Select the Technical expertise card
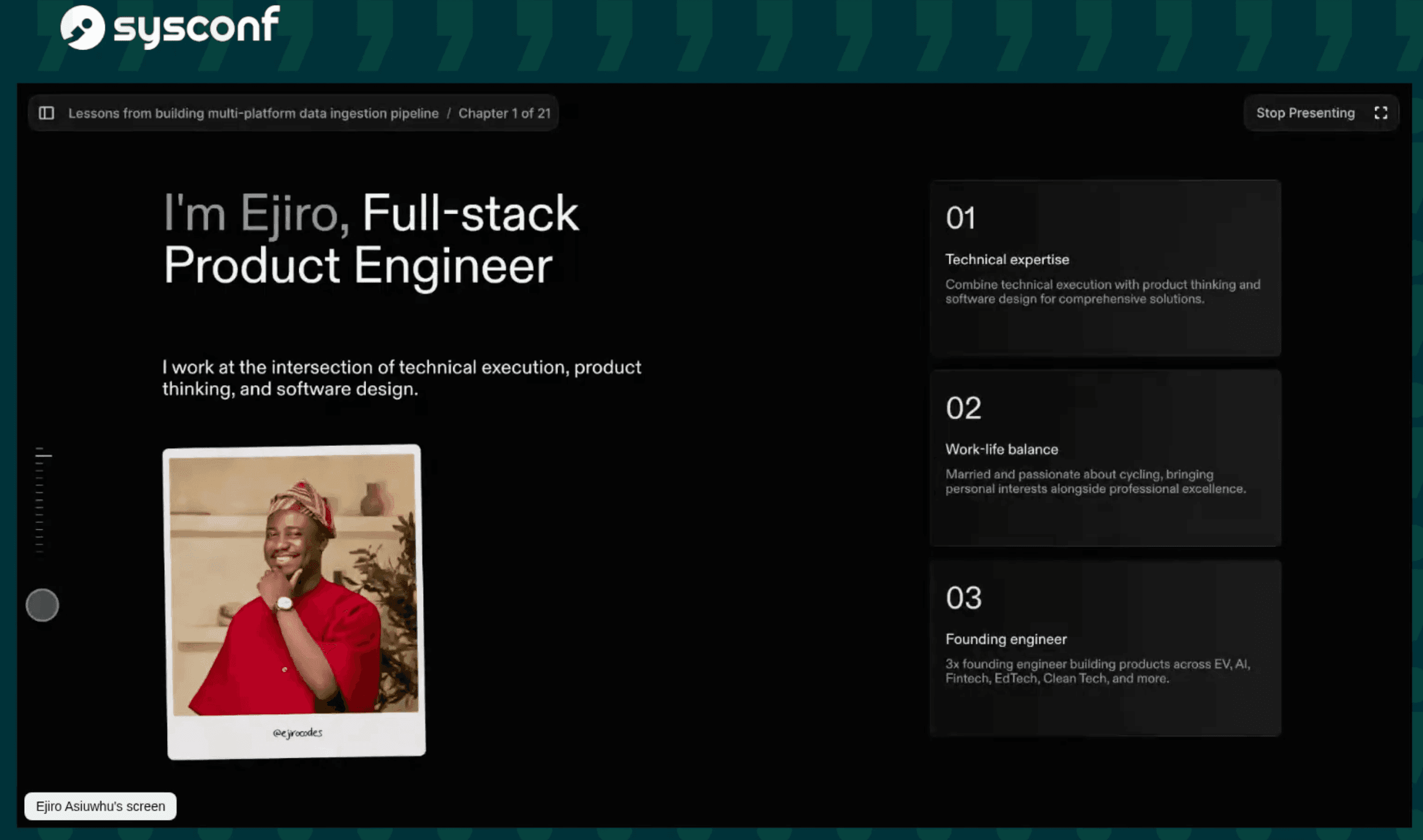 pyautogui.click(x=1105, y=268)
